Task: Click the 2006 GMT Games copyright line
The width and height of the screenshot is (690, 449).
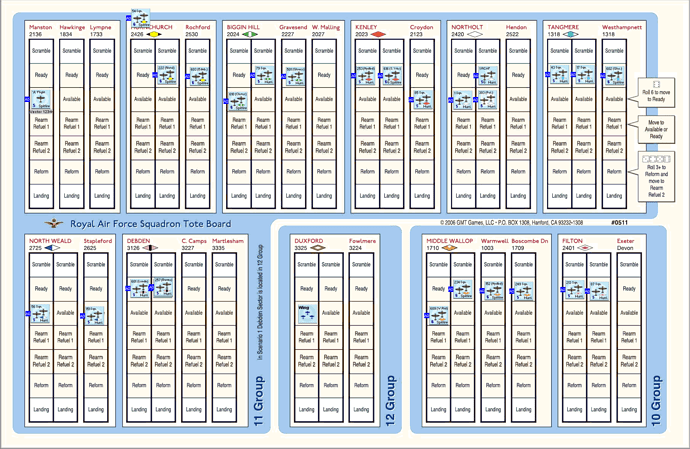Action: pyautogui.click(x=512, y=223)
